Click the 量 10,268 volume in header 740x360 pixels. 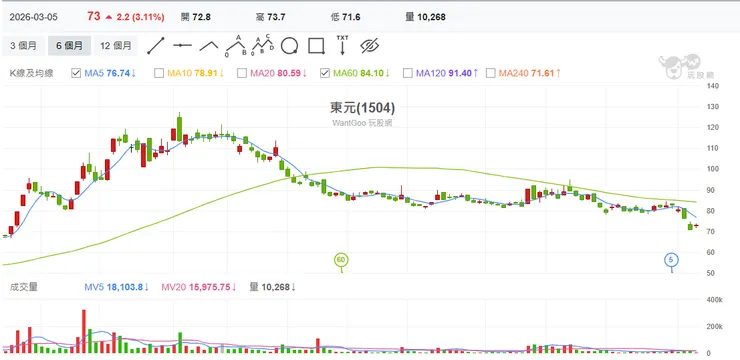pyautogui.click(x=425, y=17)
